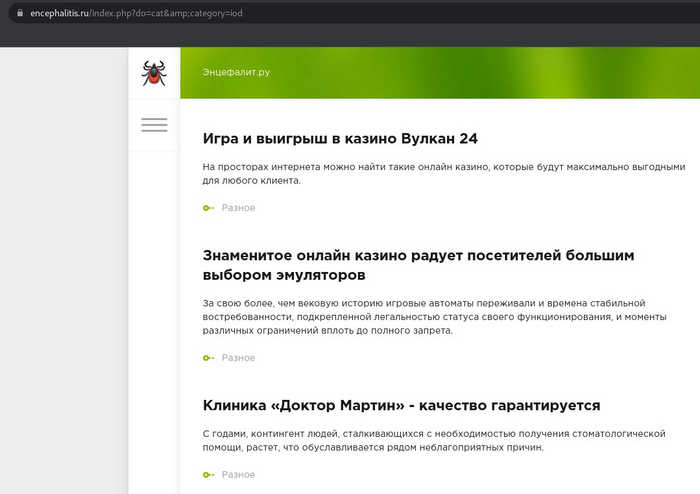The image size is (700, 494).
Task: Open the hamburger menu in the sidebar
Action: coord(154,125)
